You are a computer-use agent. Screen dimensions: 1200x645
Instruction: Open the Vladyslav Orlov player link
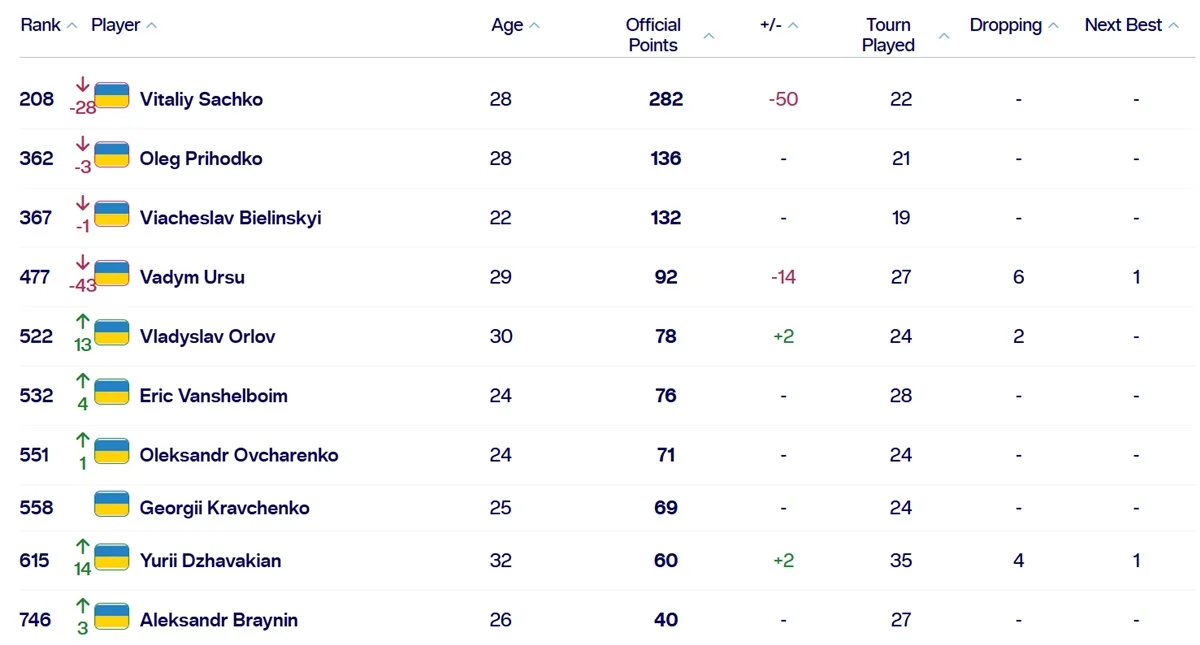click(x=207, y=337)
